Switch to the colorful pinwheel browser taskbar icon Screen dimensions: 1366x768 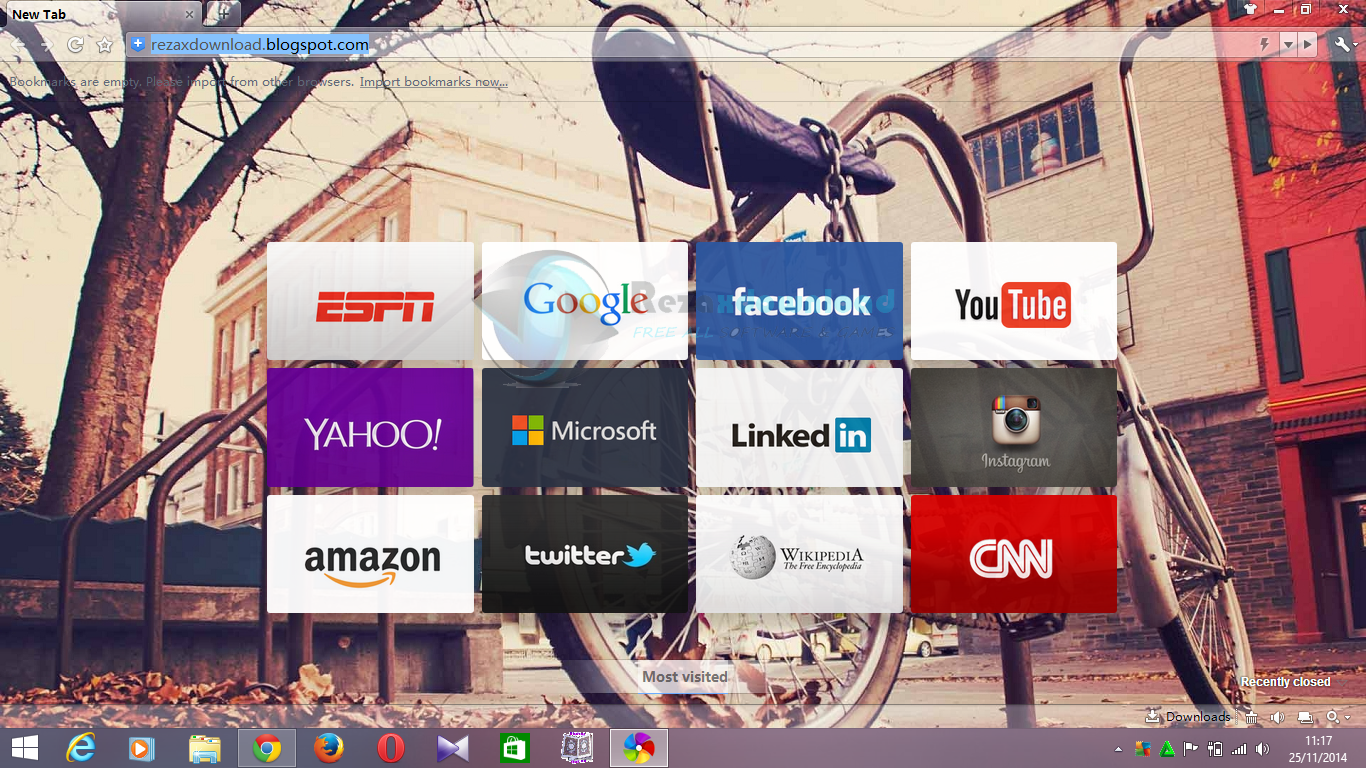(638, 748)
